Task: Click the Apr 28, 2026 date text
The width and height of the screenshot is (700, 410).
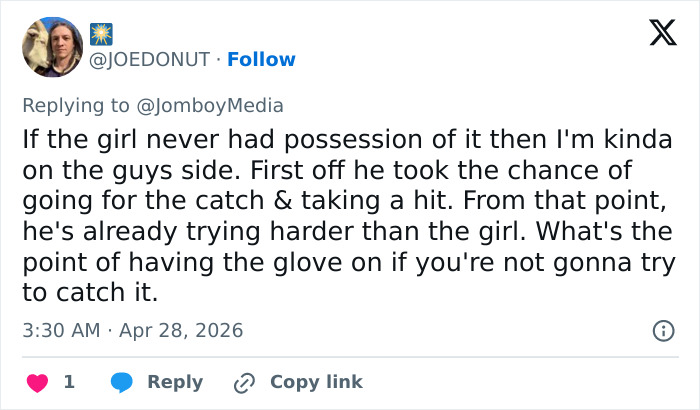Action: click(x=181, y=330)
